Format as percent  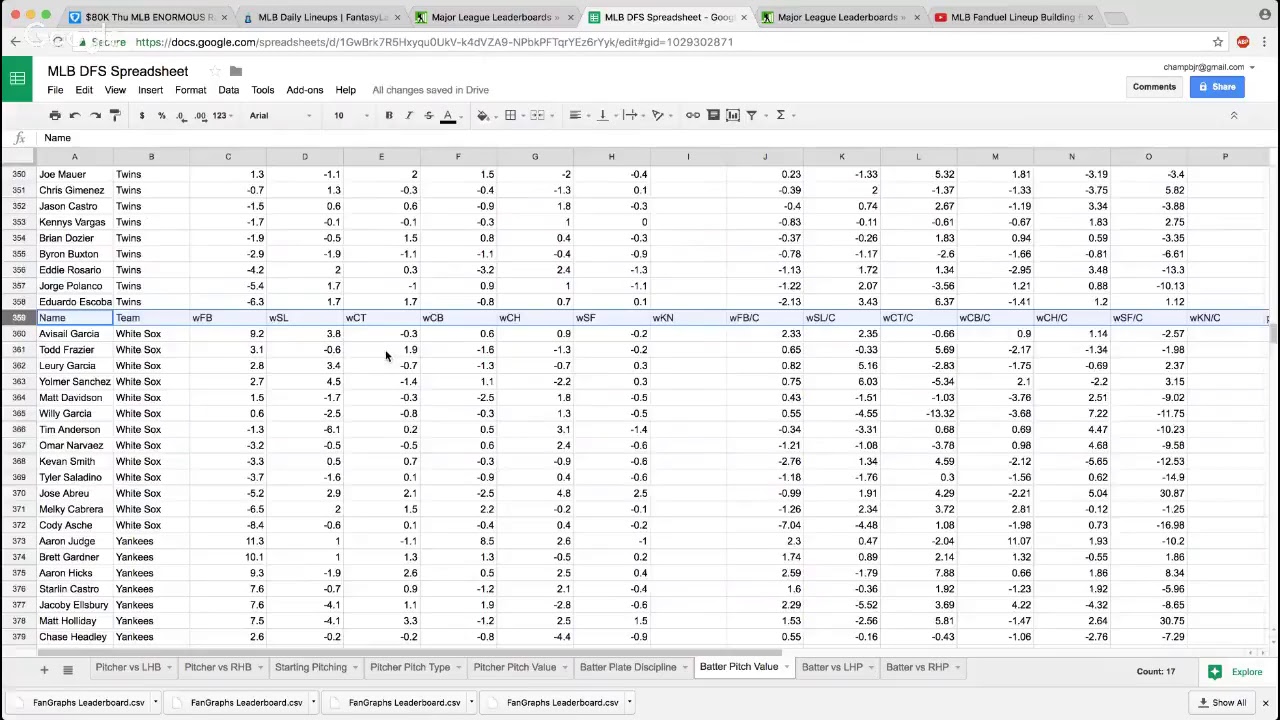[161, 115]
